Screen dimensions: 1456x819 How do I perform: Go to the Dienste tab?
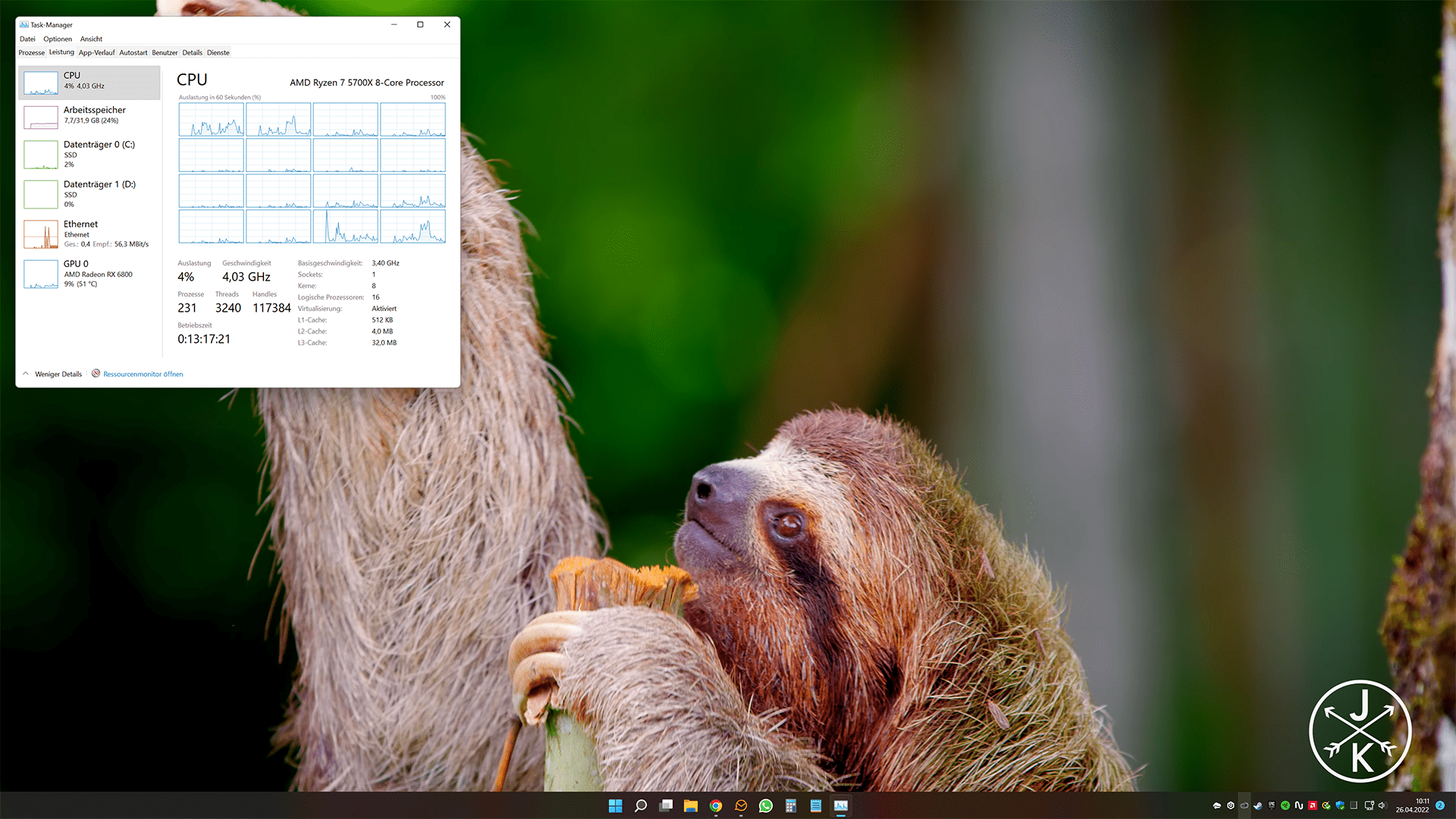click(218, 52)
